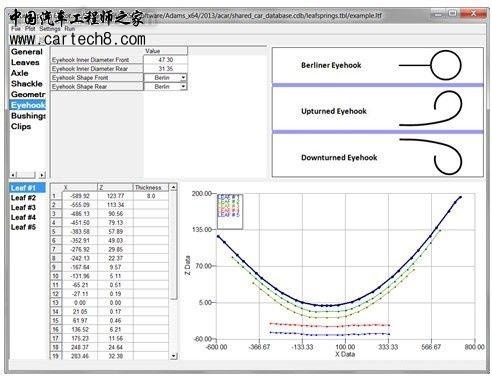The width and height of the screenshot is (492, 376).
Task: Open the File menu
Action: point(15,29)
